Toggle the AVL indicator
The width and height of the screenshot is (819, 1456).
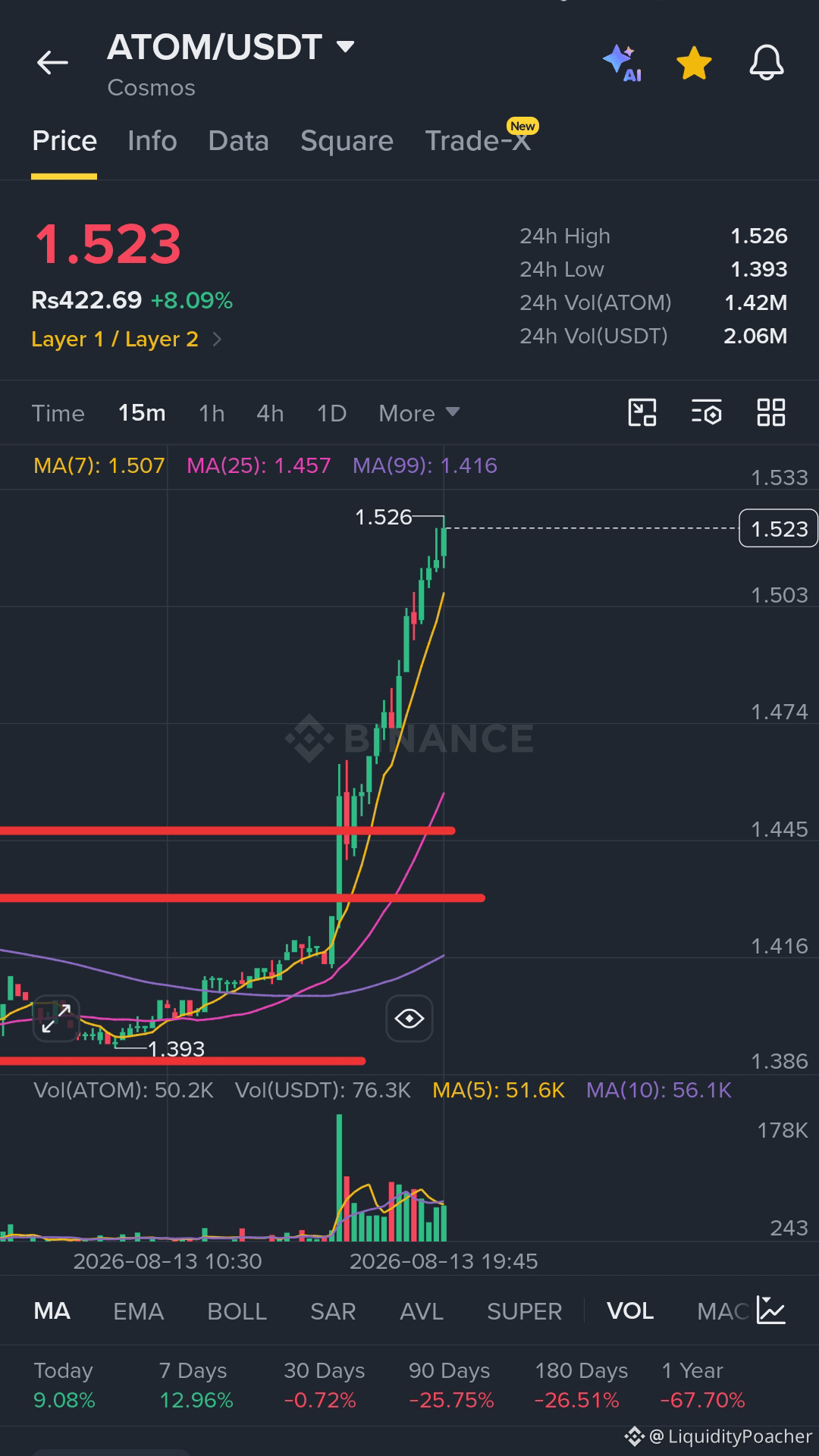coord(422,1311)
